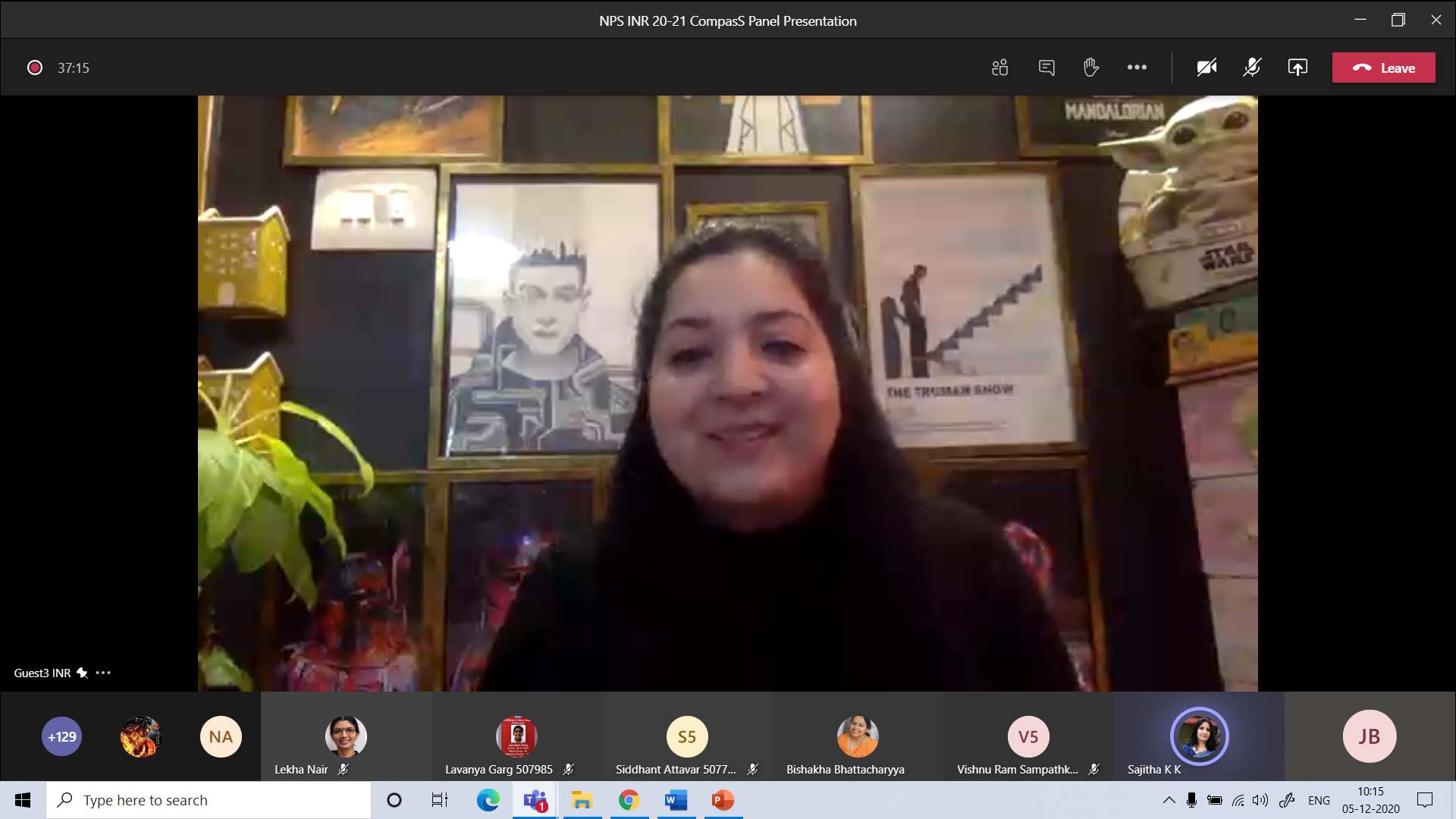
Task: Click the red recording indicator
Action: [x=35, y=67]
